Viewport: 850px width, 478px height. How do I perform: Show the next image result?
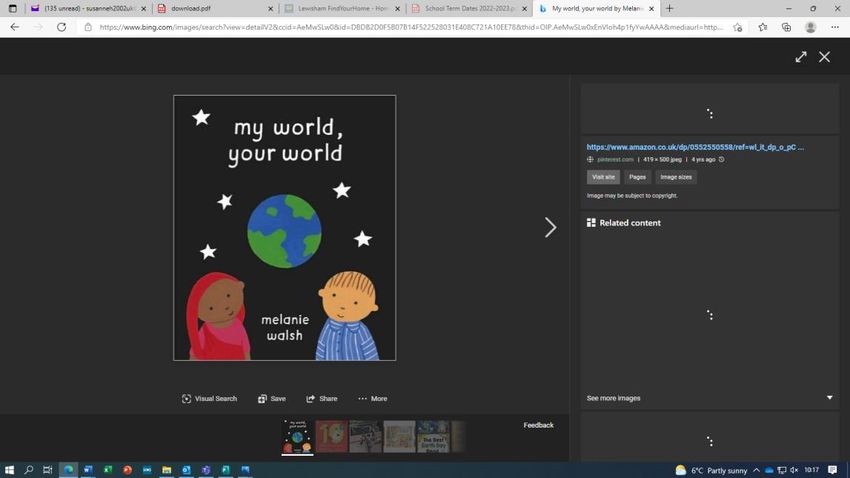coord(550,227)
